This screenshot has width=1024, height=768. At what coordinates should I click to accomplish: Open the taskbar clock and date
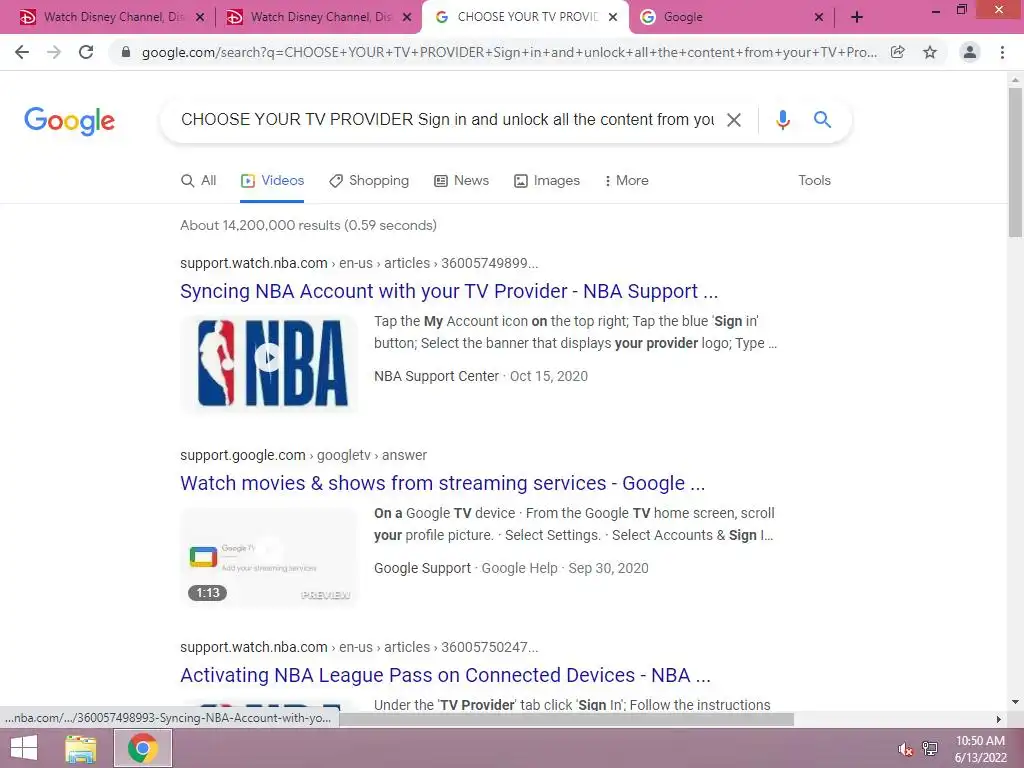[980, 749]
